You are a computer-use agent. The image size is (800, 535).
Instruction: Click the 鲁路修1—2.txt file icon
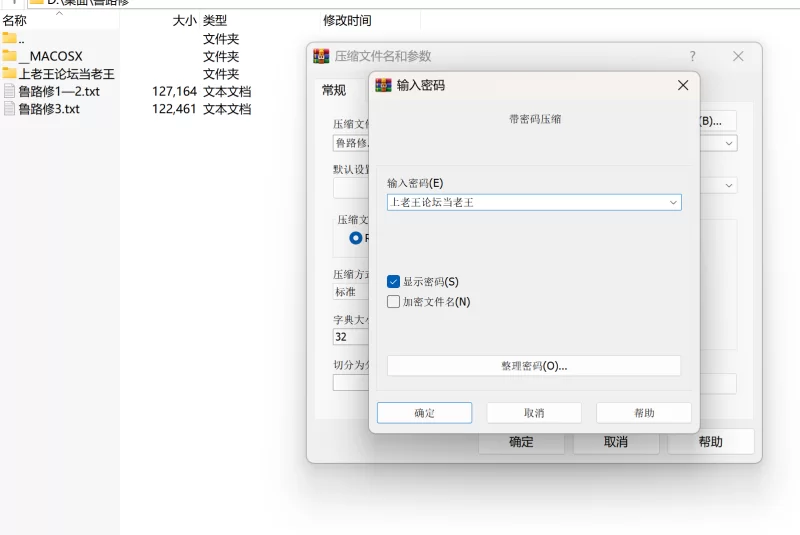(9, 91)
